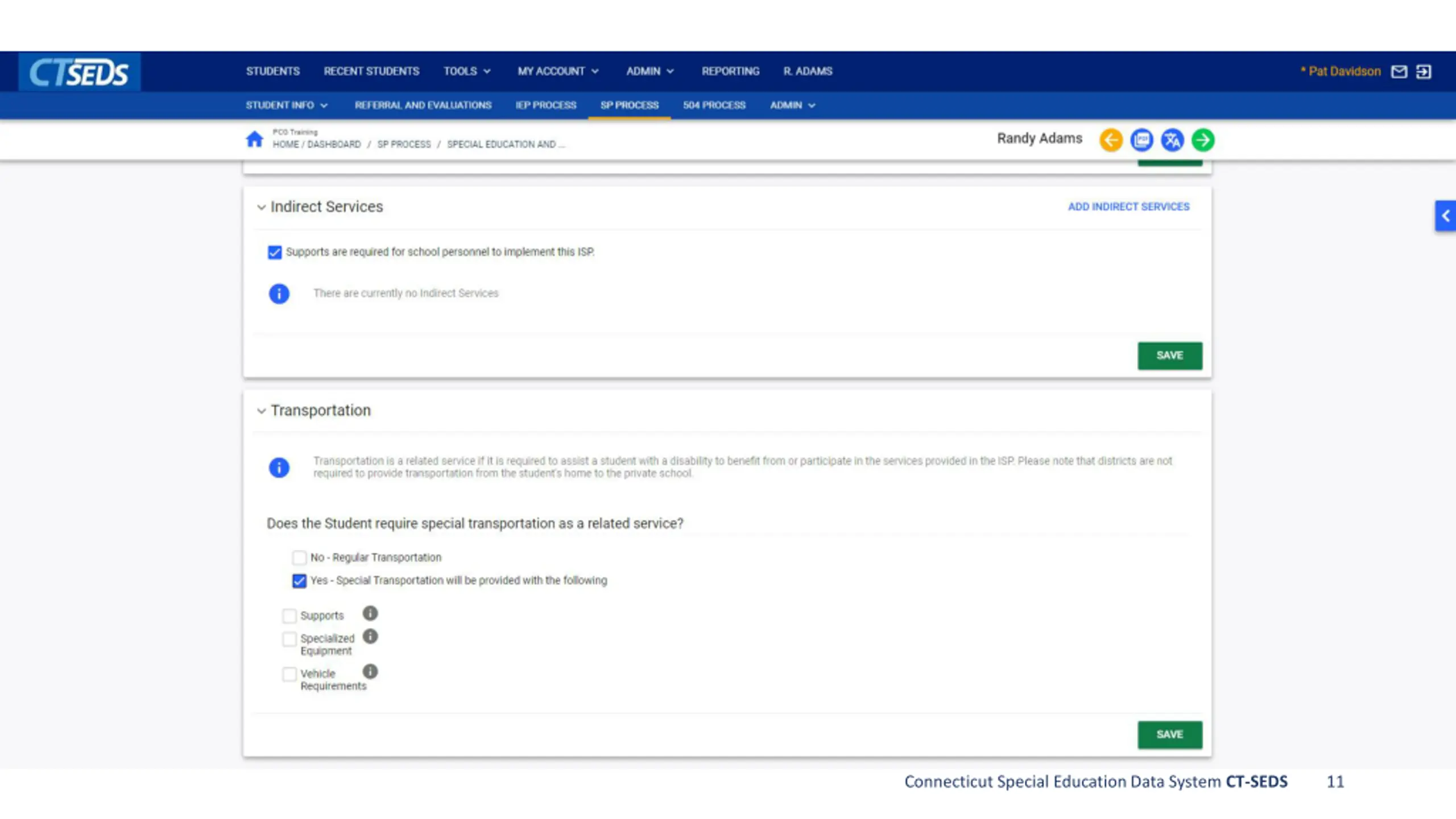Click the orange back arrow icon
This screenshot has height=819, width=1456.
[x=1111, y=140]
